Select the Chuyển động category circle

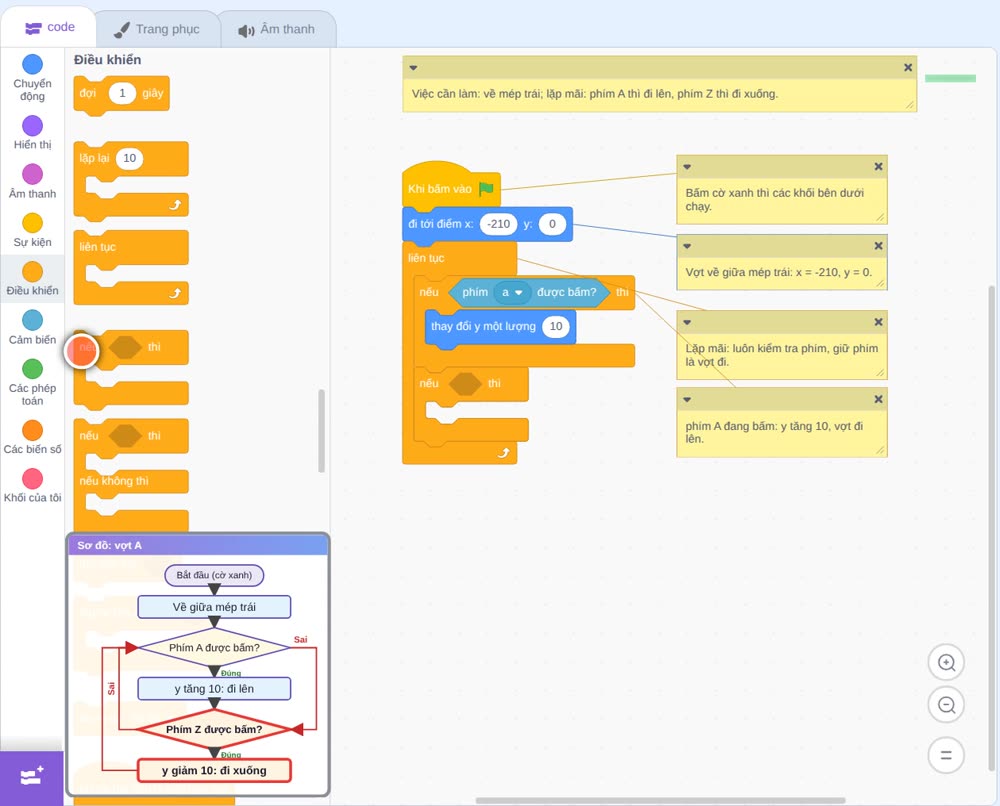(33, 64)
